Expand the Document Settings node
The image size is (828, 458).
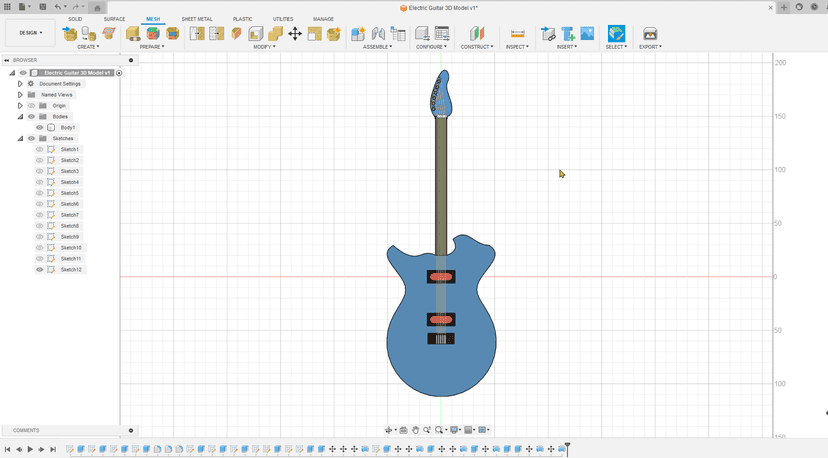tap(20, 84)
